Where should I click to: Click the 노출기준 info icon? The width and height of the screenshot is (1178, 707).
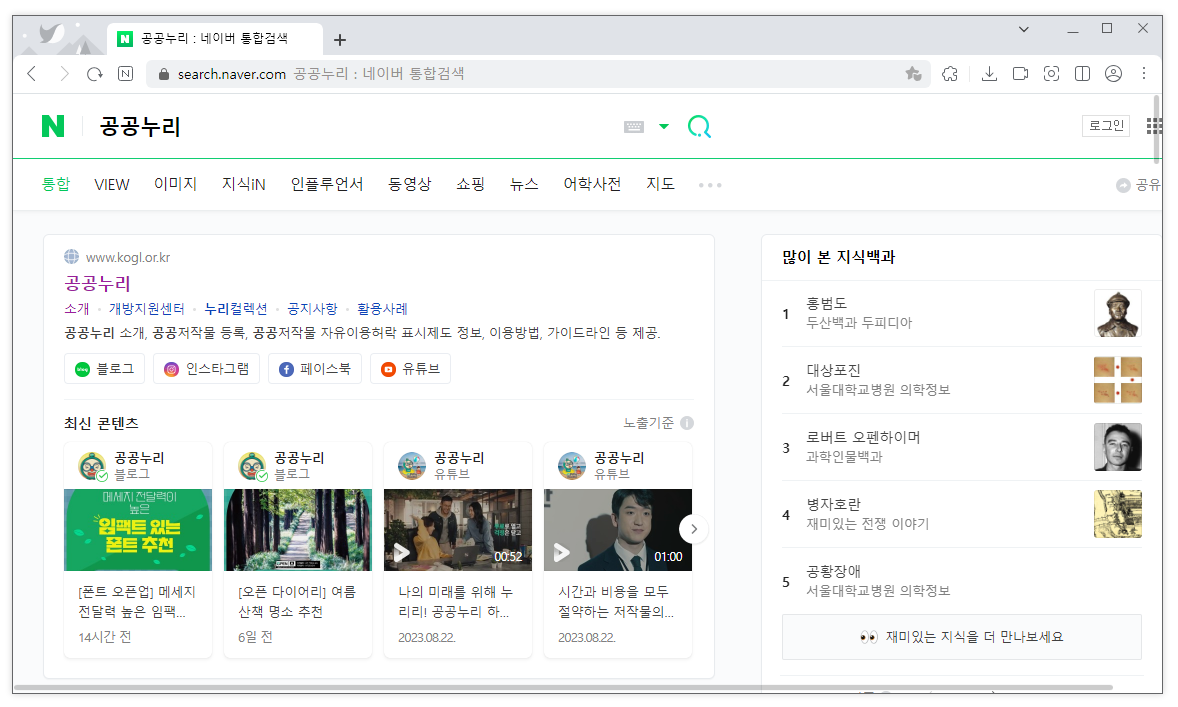(687, 423)
